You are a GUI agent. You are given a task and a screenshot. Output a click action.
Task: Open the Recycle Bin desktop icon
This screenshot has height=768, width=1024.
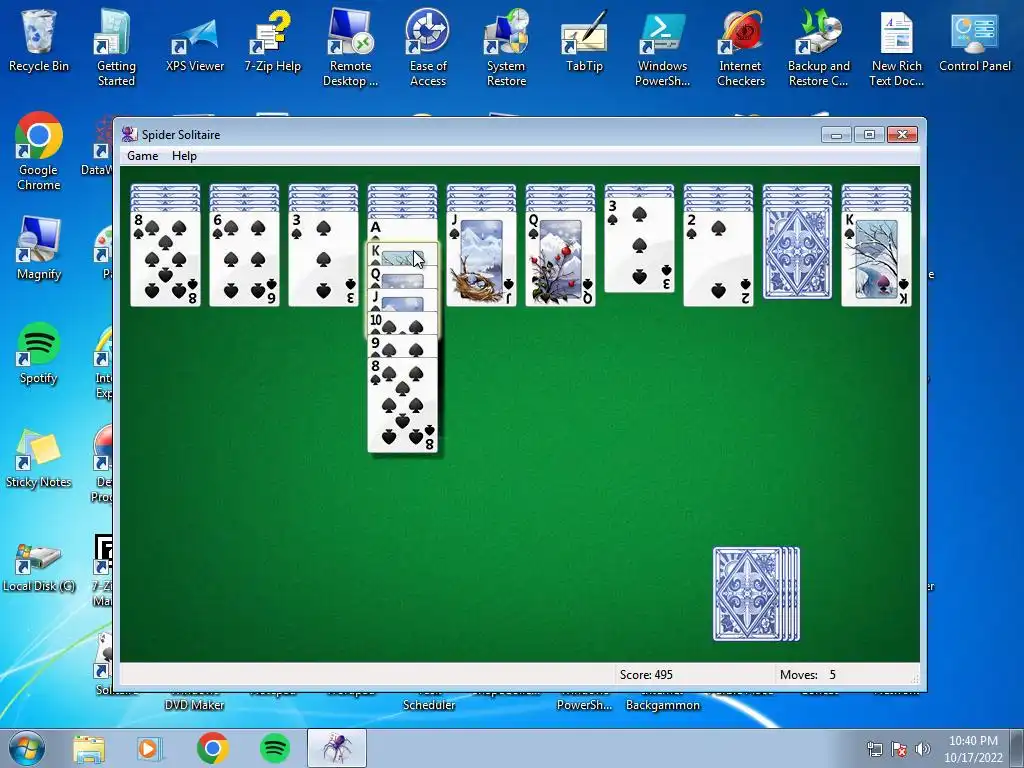39,40
